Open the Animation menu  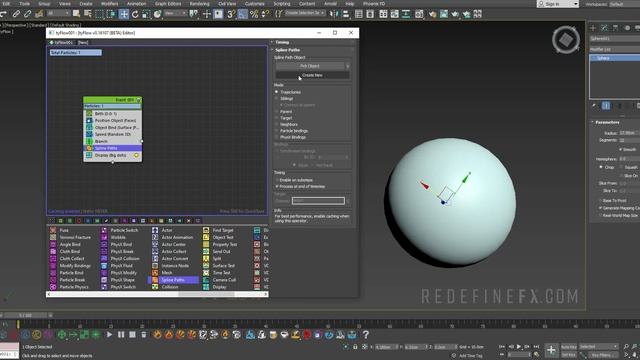(136, 4)
